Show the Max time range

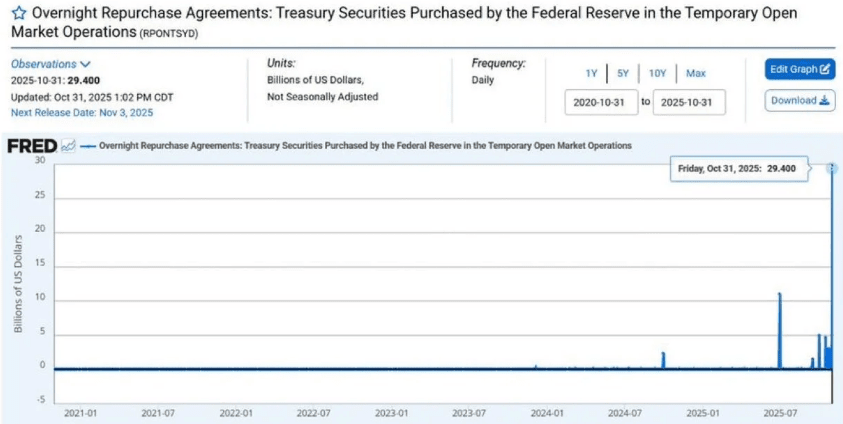[x=696, y=73]
